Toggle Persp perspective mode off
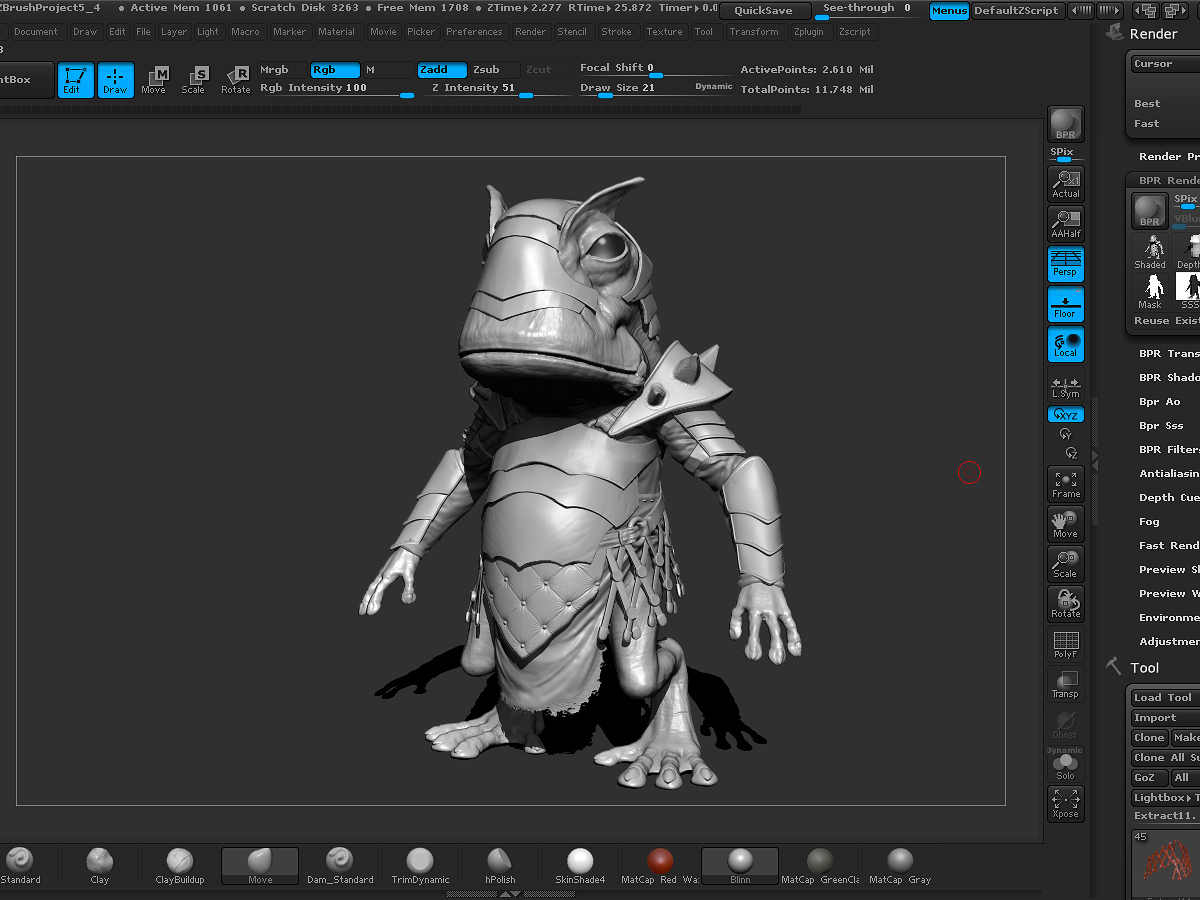1200x900 pixels. pyautogui.click(x=1065, y=264)
